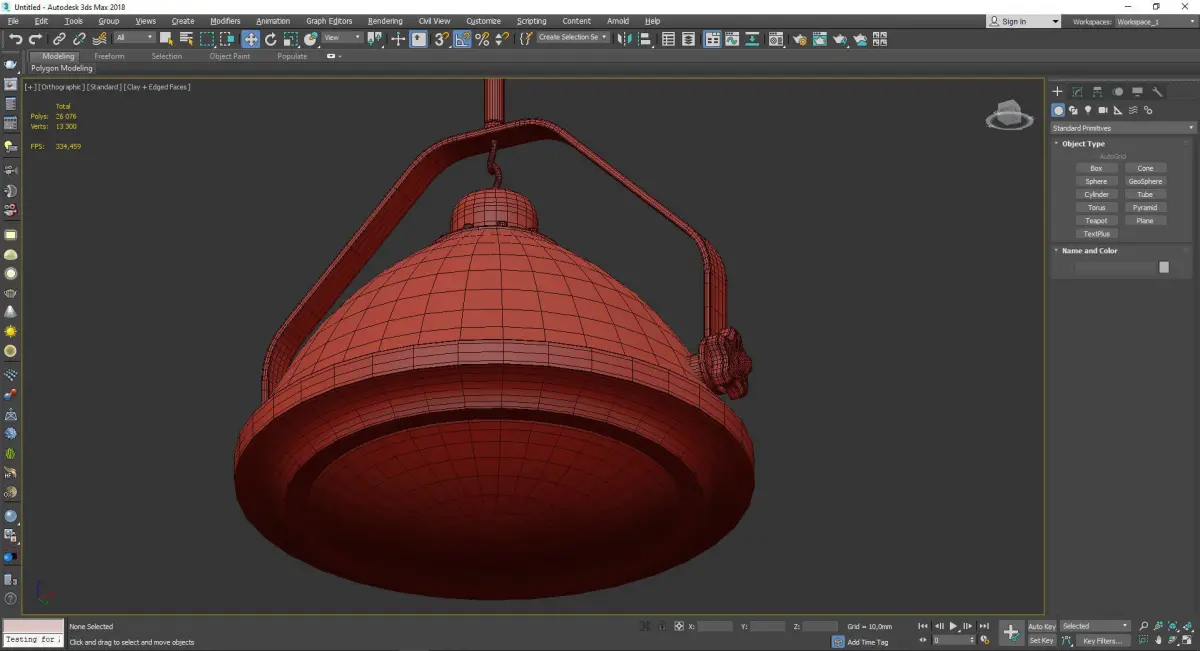Switch to the Freeform ribbon tab

click(109, 56)
